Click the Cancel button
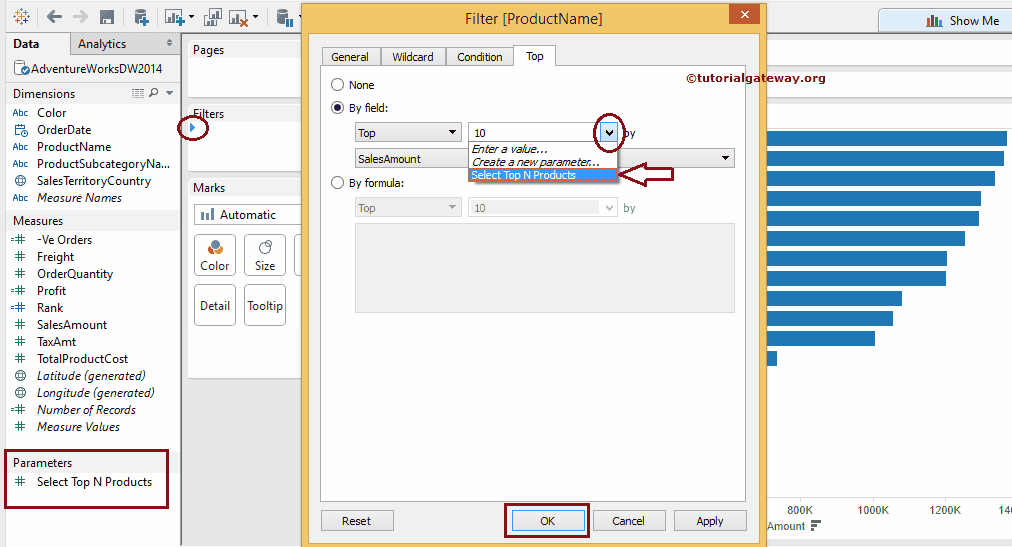 tap(628, 521)
